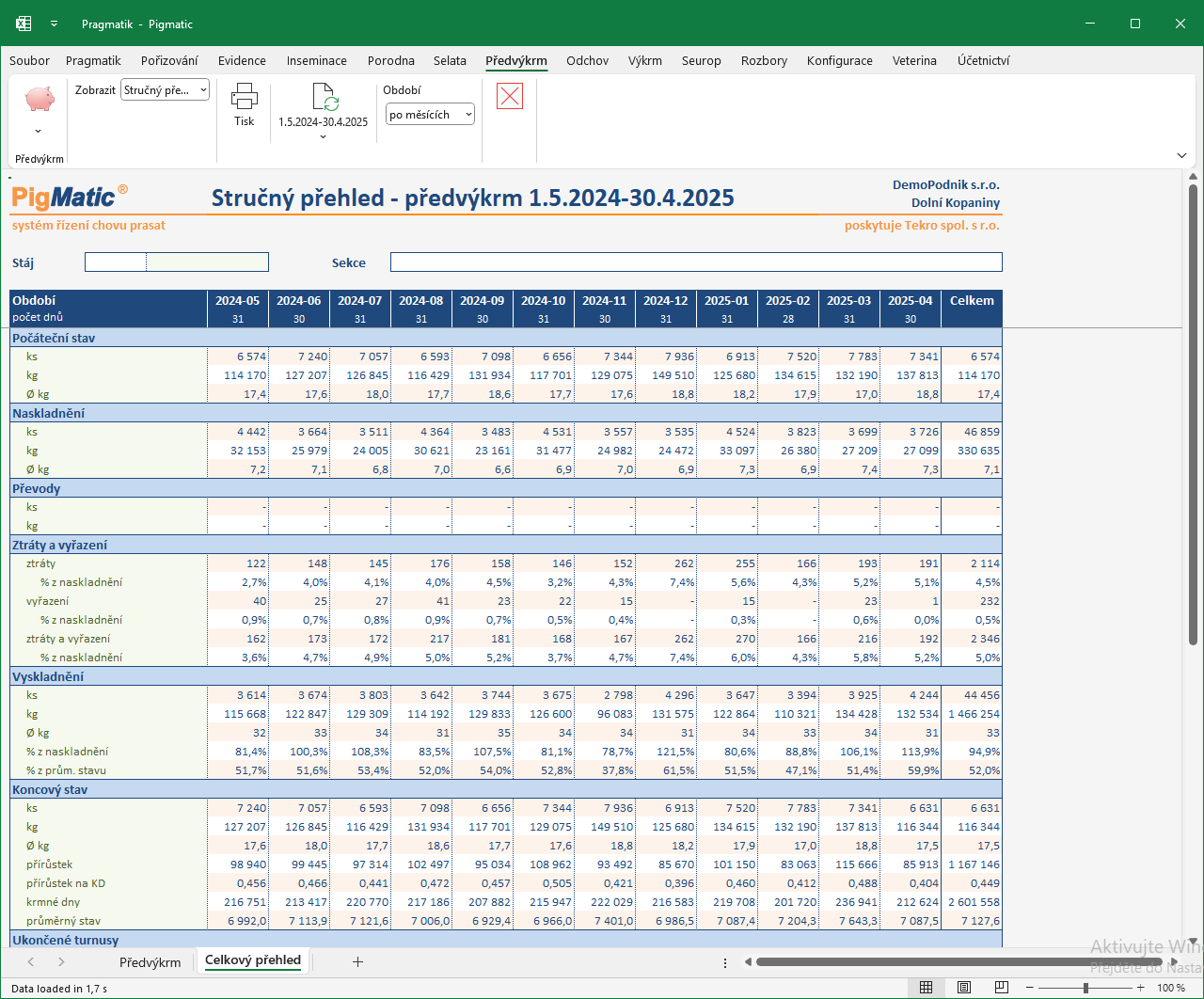The width and height of the screenshot is (1204, 999).
Task: Open the Inseminace ribbon tab
Action: (x=317, y=60)
